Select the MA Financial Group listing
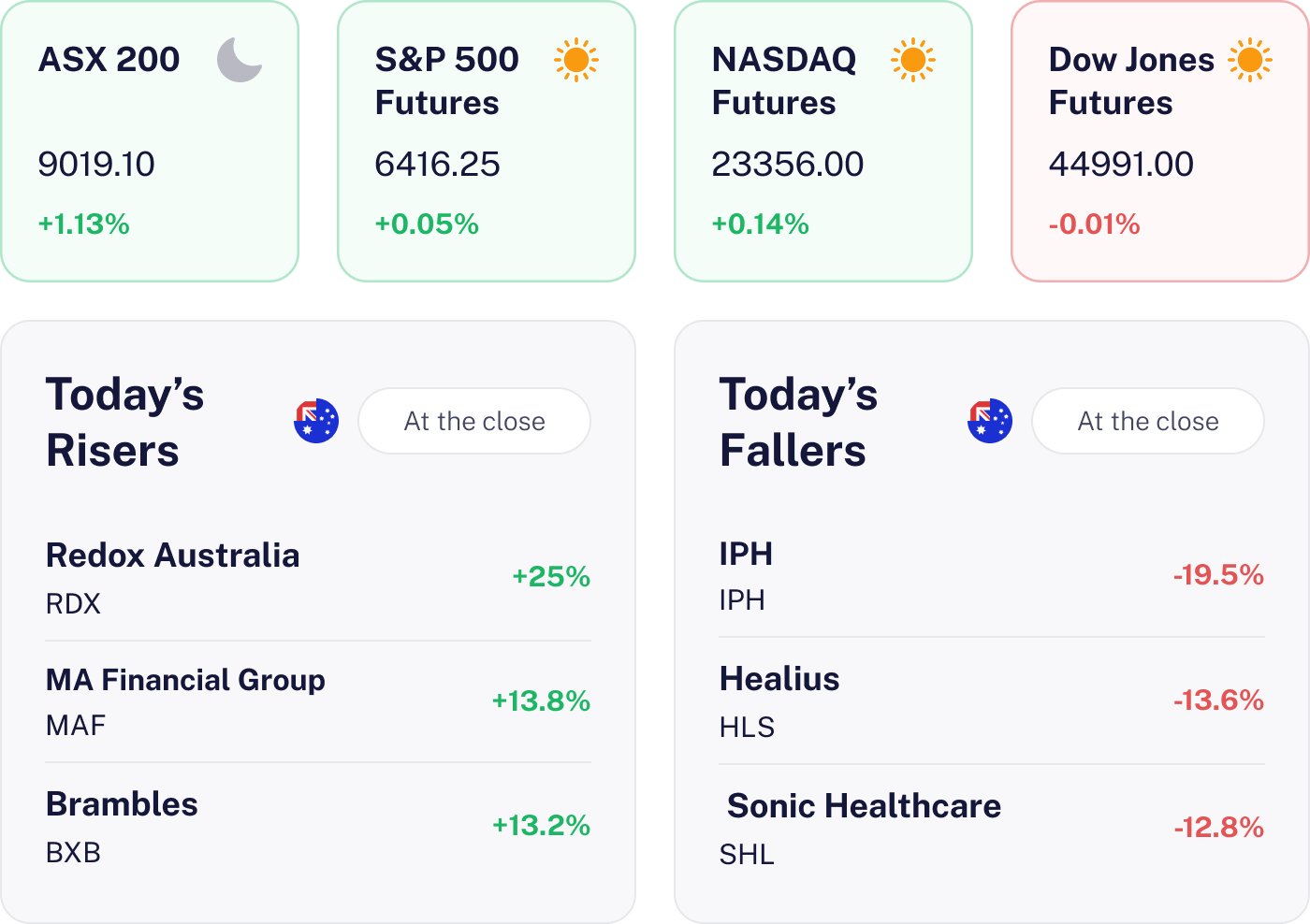This screenshot has width=1310, height=924. point(185,680)
